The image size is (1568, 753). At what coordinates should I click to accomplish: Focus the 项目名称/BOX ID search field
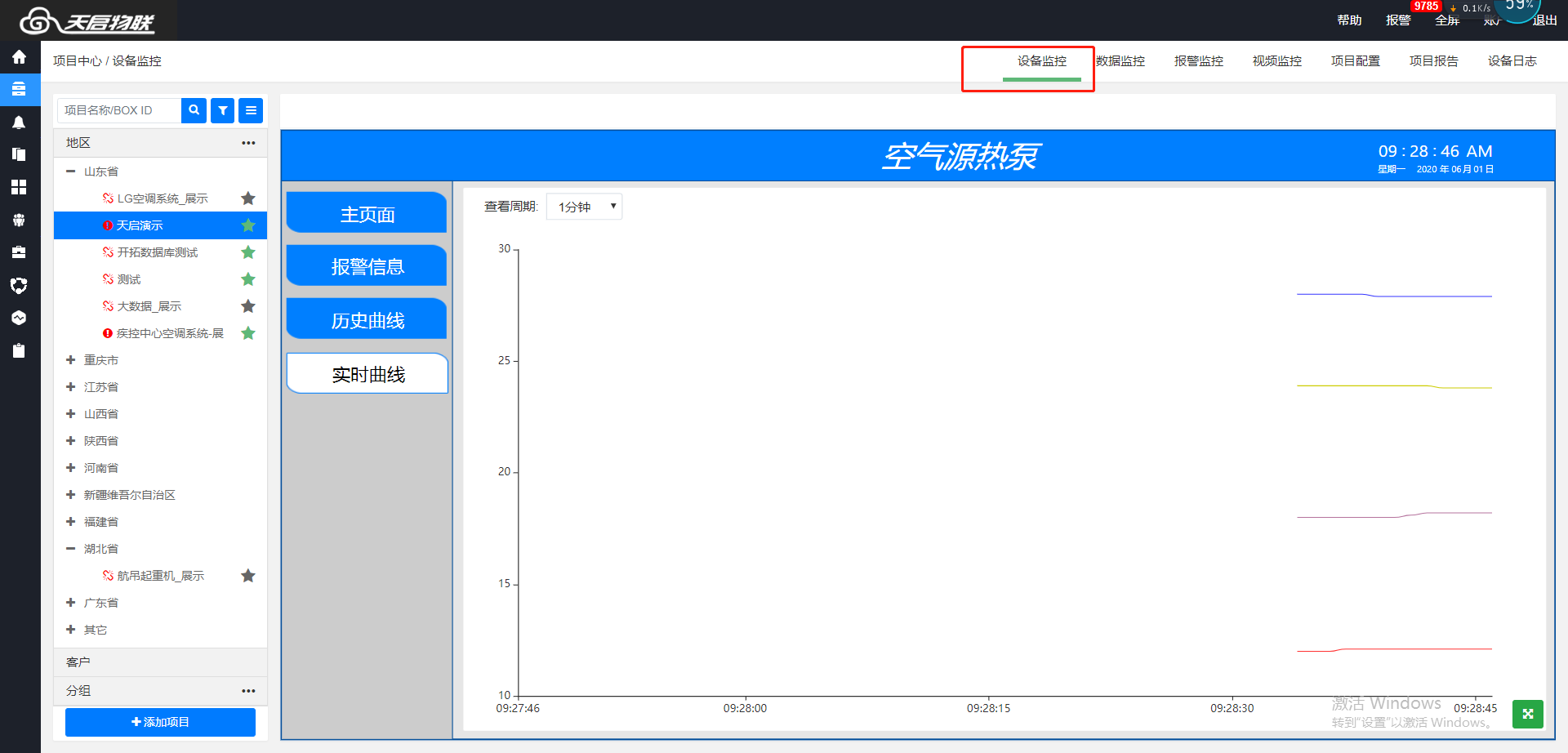119,110
